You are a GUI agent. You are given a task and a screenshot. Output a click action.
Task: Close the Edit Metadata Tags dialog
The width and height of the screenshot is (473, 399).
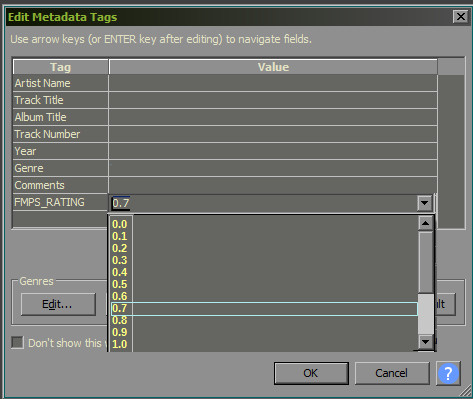pyautogui.click(x=461, y=16)
